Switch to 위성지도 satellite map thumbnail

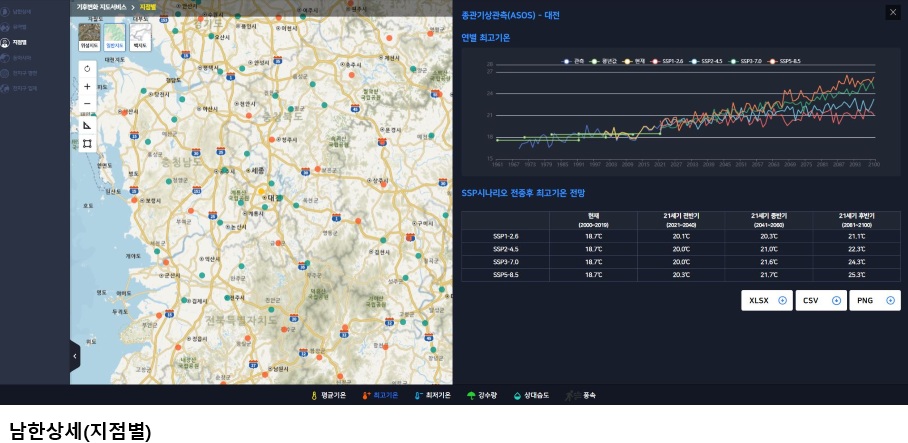[90, 38]
